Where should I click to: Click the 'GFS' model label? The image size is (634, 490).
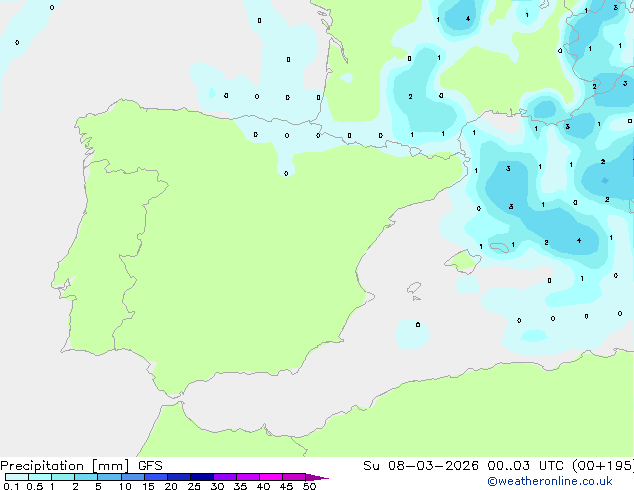point(150,466)
